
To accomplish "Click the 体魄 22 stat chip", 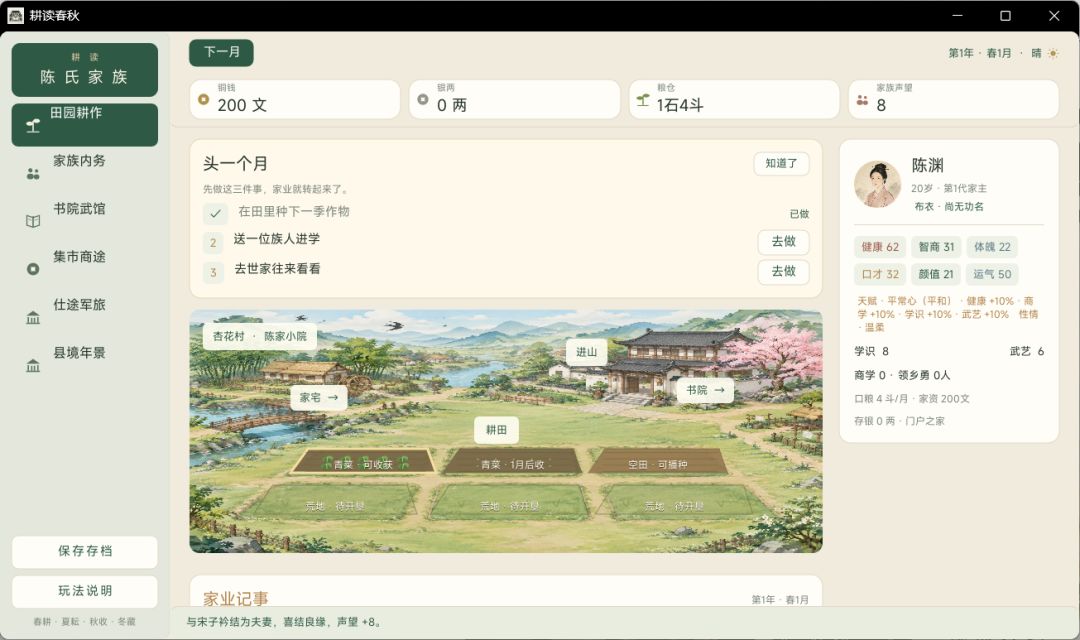I will click(992, 247).
